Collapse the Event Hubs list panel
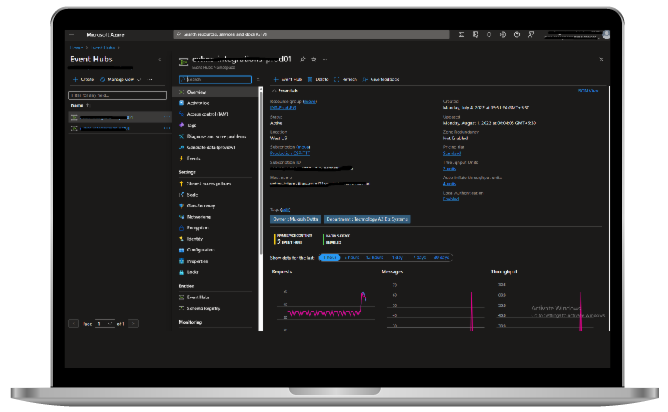This screenshot has width=668, height=412. click(160, 59)
